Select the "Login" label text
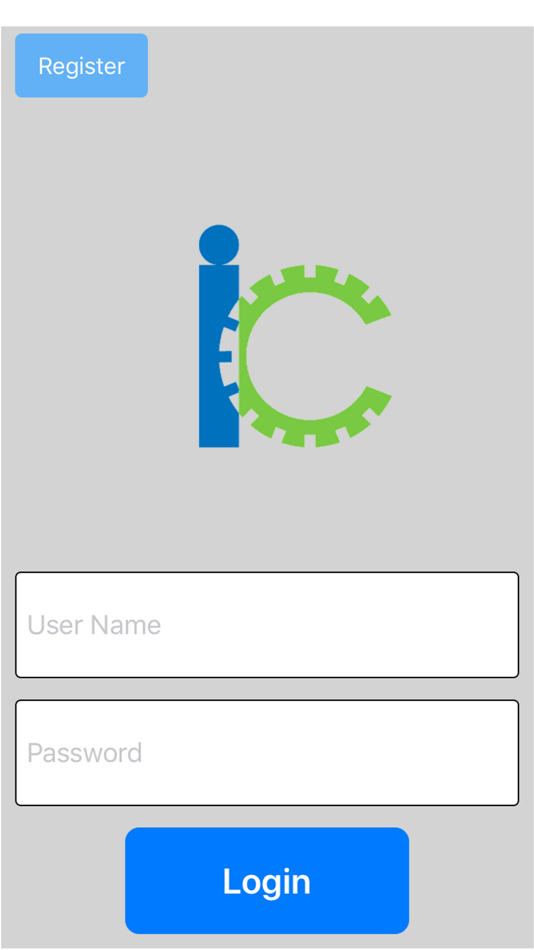This screenshot has height=950, width=534. (x=267, y=882)
